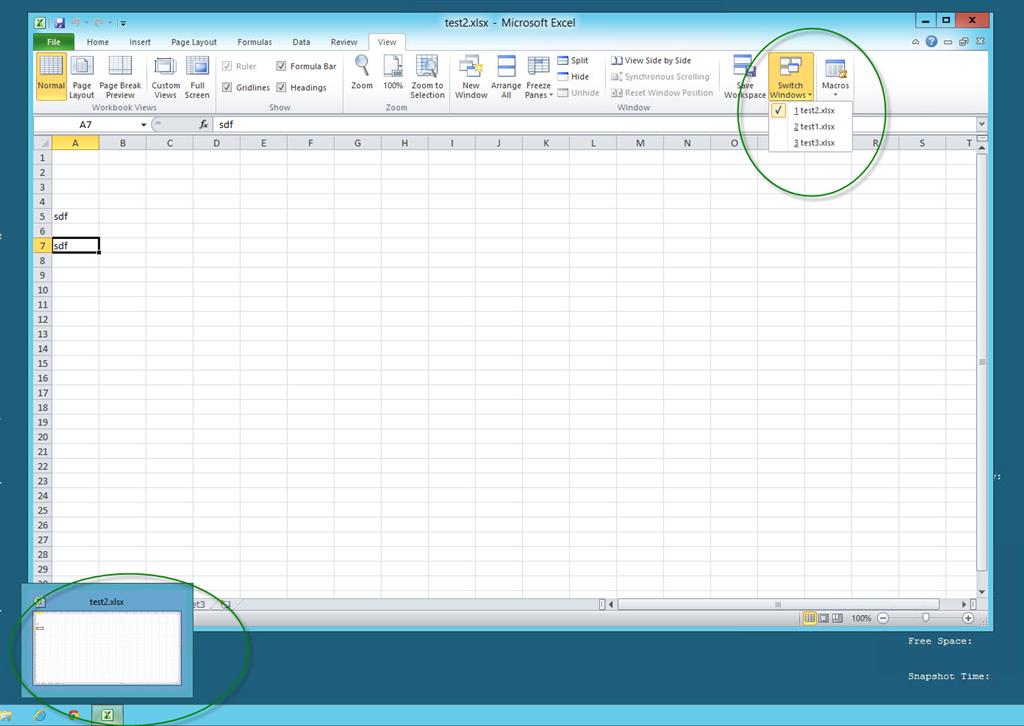Switch to Page Layout view in status bar
This screenshot has width=1024, height=726.
click(824, 618)
